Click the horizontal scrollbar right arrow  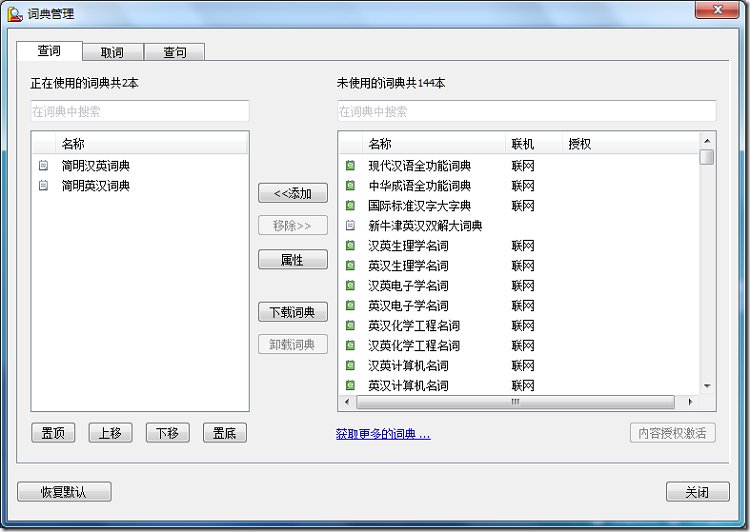point(690,402)
